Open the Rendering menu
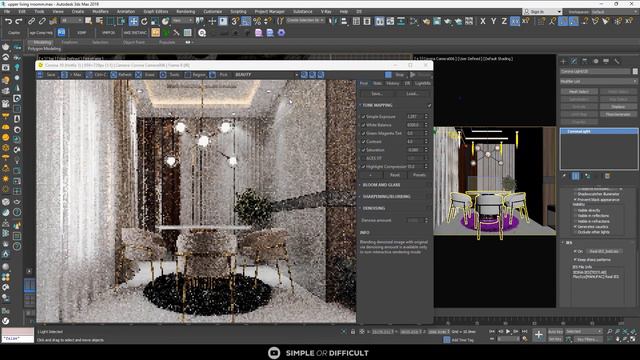The height and width of the screenshot is (360, 640). (x=185, y=11)
